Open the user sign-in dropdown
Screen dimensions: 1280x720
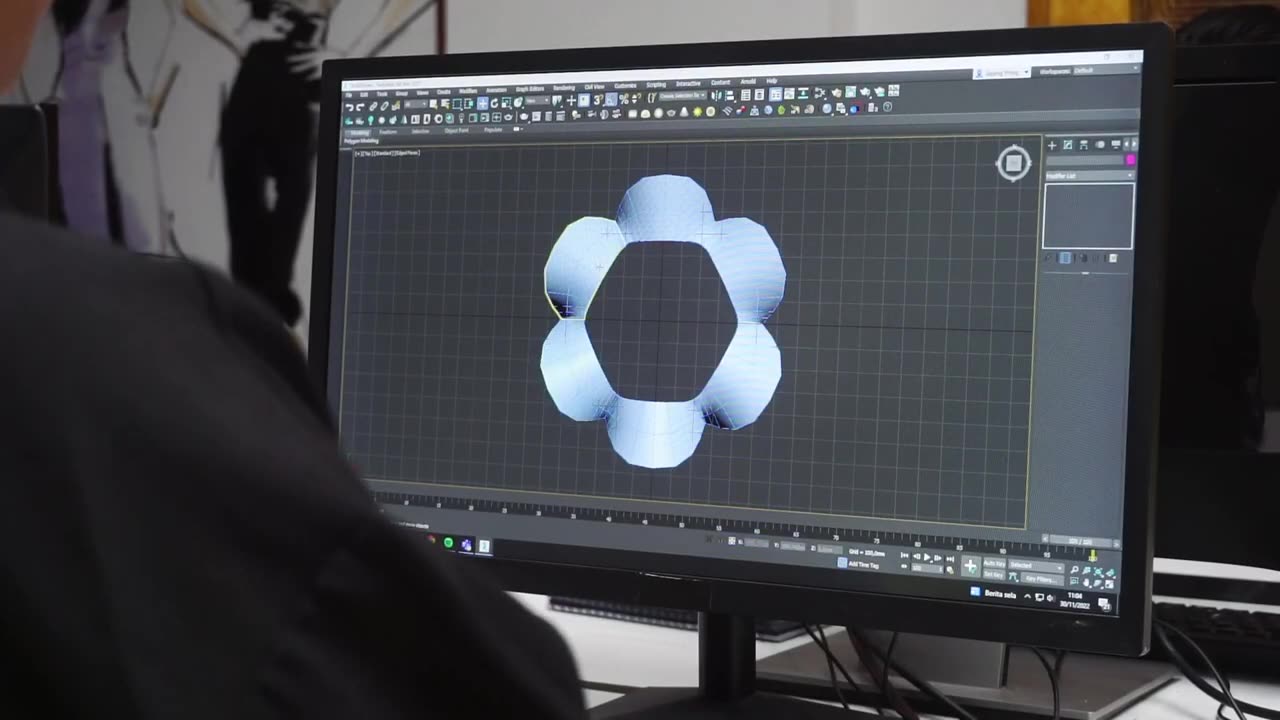(x=1001, y=73)
